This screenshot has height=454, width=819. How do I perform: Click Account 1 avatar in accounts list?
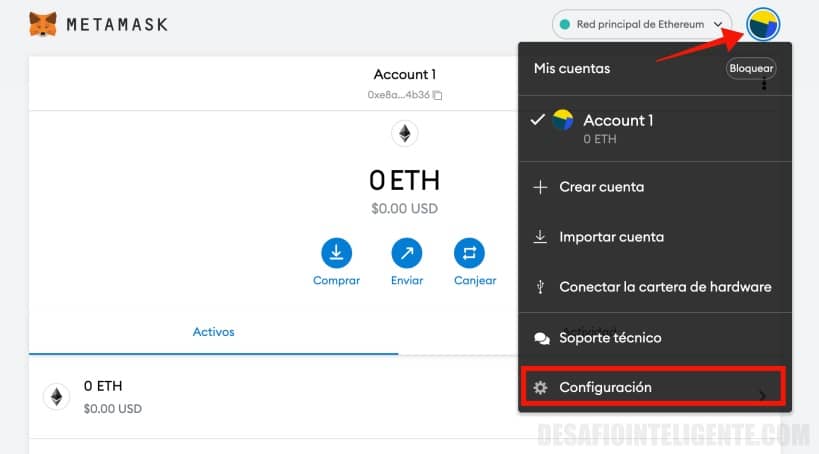563,120
